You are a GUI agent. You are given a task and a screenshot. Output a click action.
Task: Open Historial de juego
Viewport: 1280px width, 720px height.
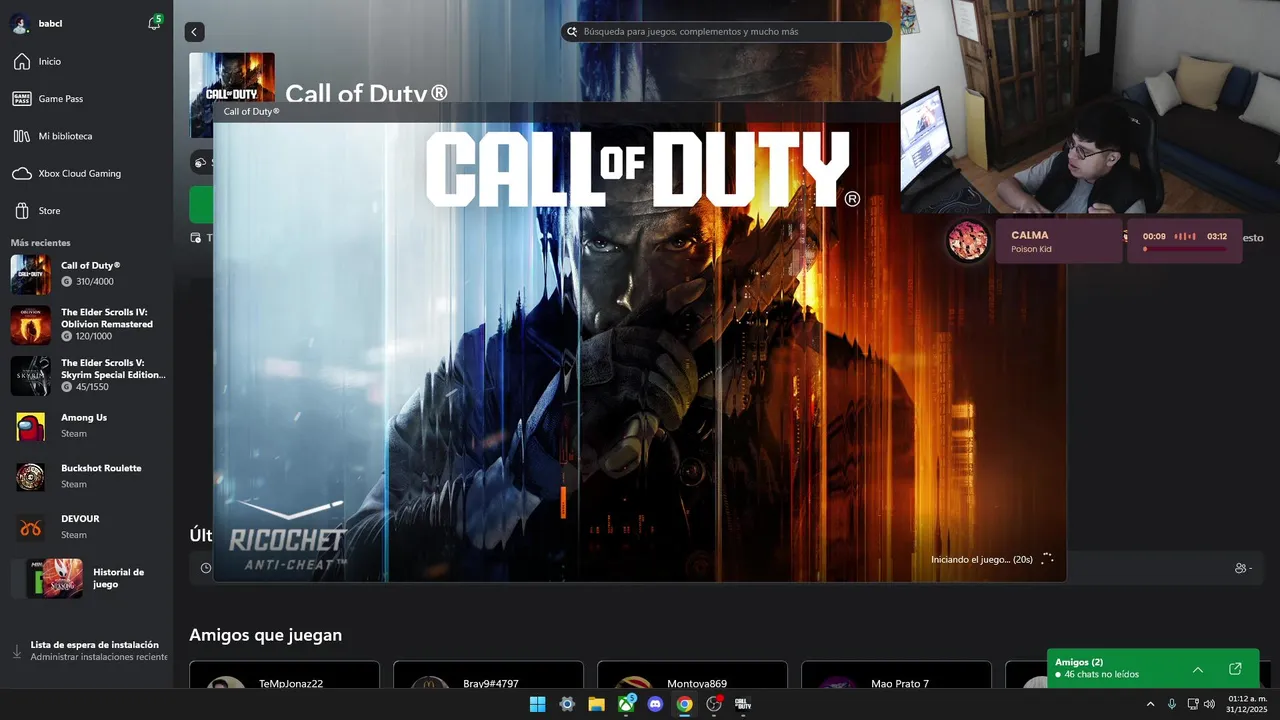click(88, 578)
